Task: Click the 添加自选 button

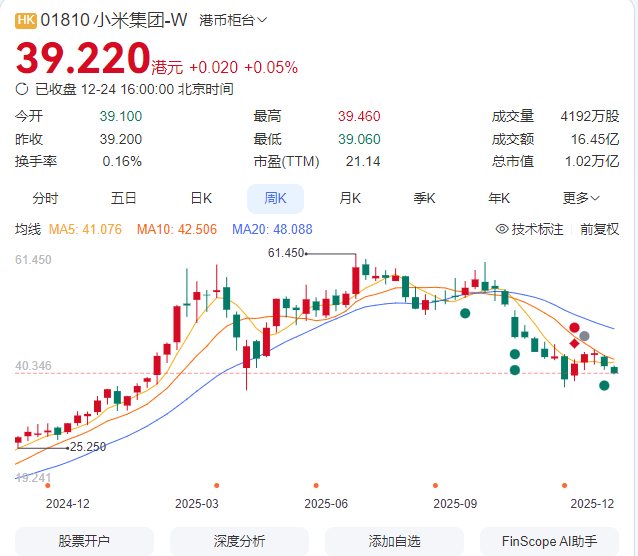Action: [x=394, y=541]
